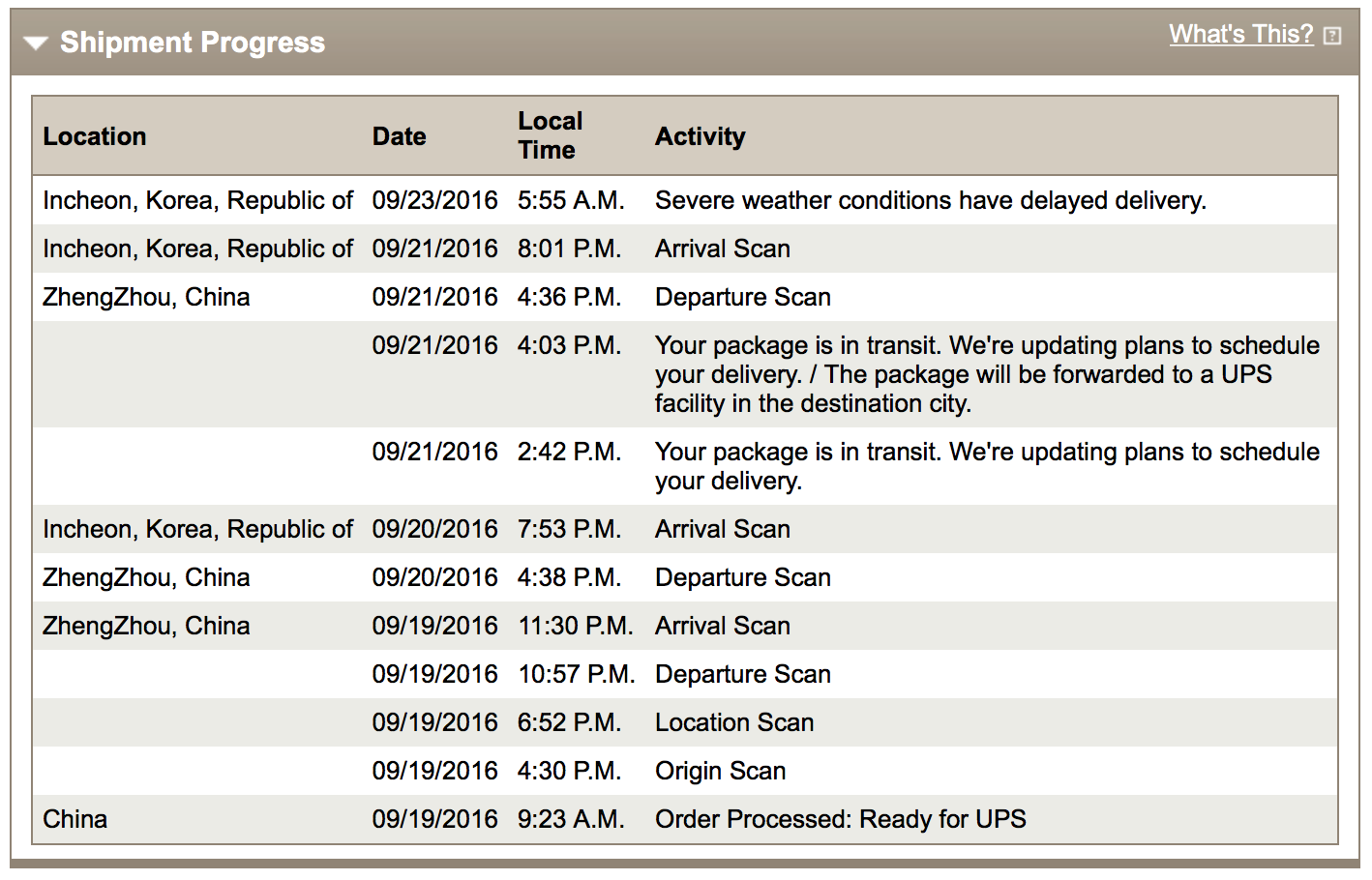Click the Date column header

[x=399, y=136]
